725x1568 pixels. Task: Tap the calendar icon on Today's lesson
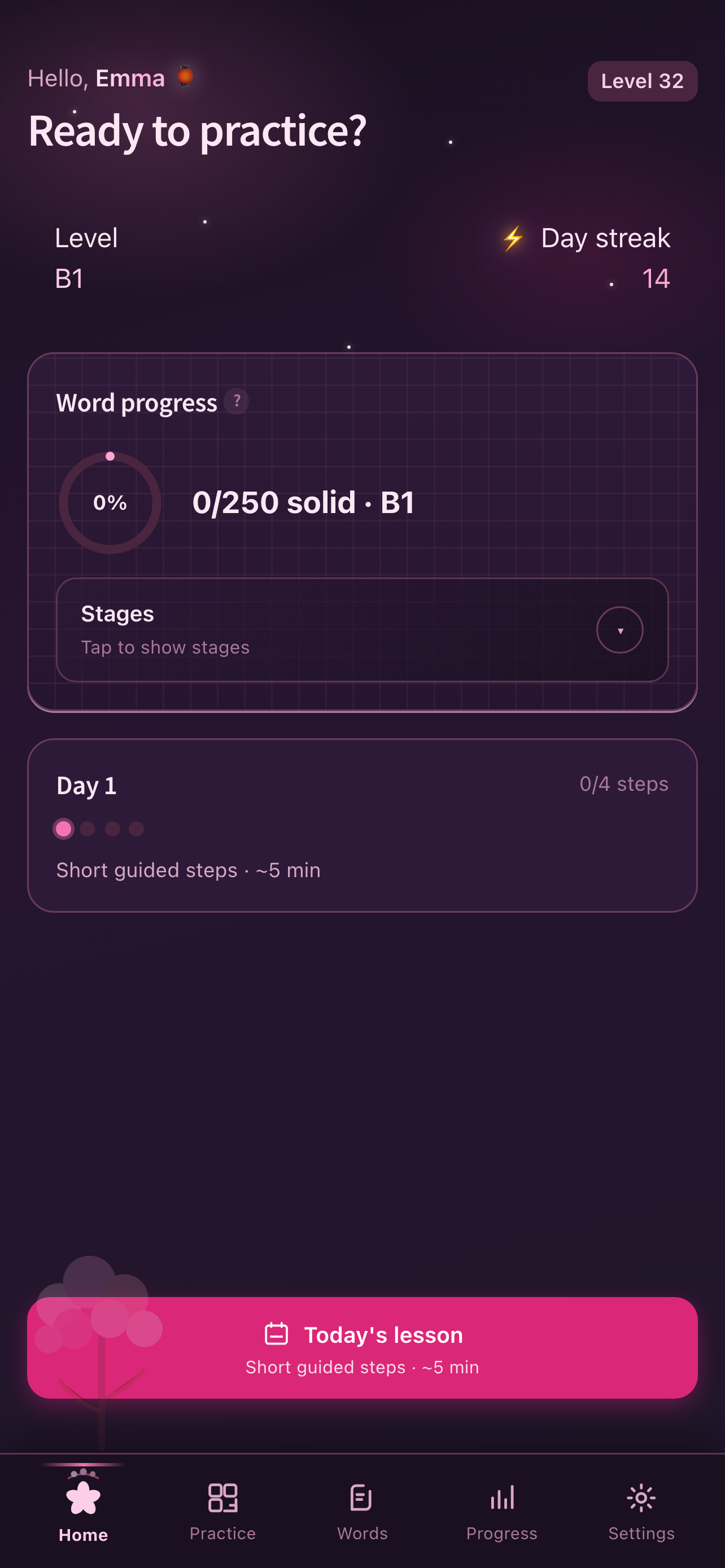pos(276,1334)
